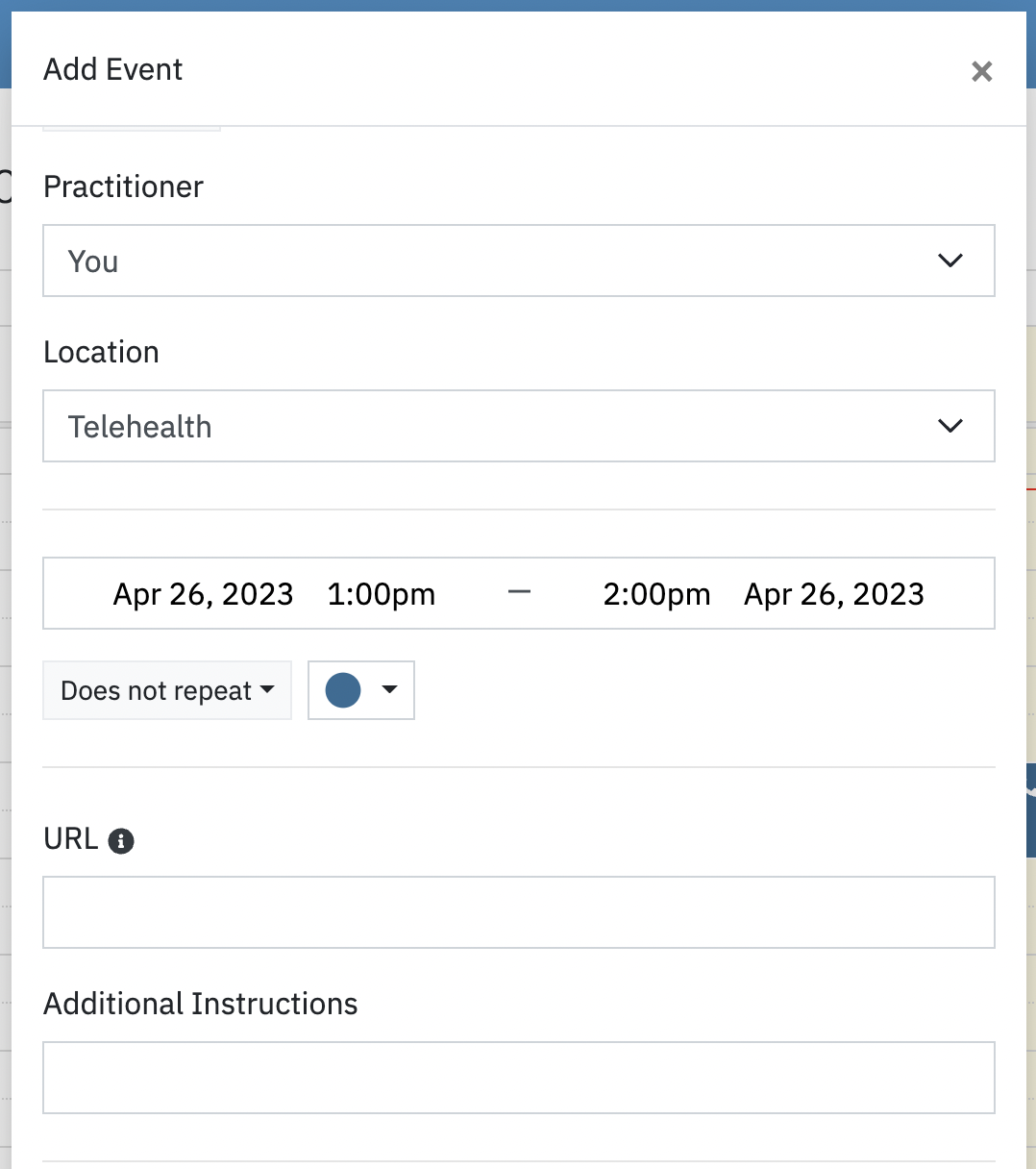Click the chevron on the Location field
The width and height of the screenshot is (1036, 1169).
click(x=950, y=426)
